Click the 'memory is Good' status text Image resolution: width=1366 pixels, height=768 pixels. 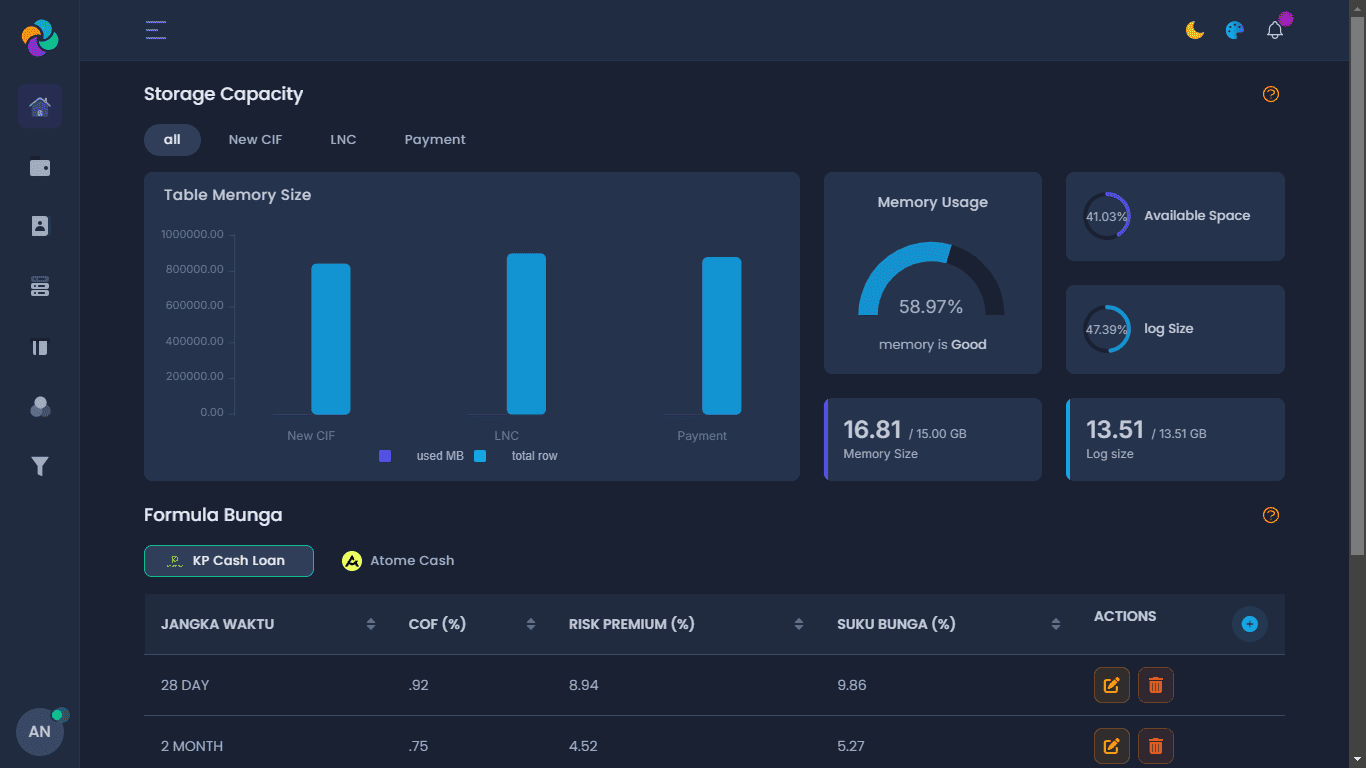933,345
